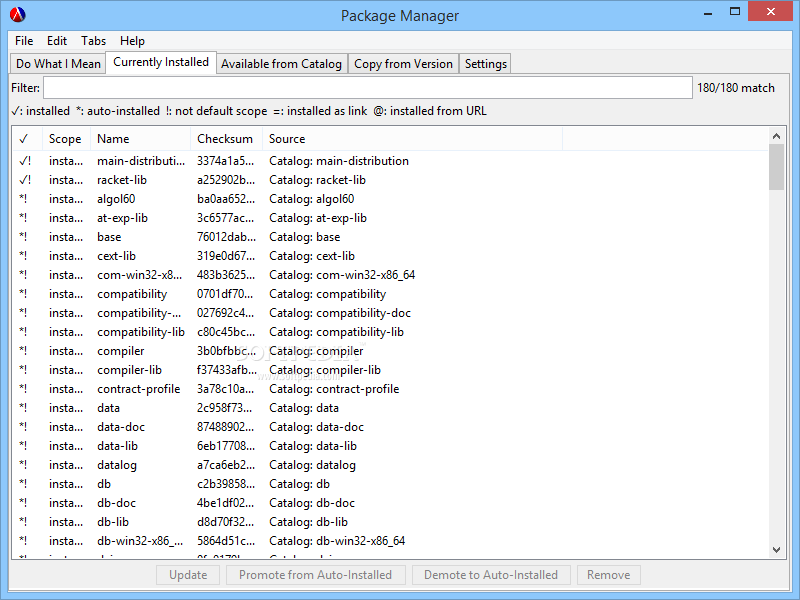The image size is (800, 600).
Task: Focus the Filter text field
Action: point(367,88)
